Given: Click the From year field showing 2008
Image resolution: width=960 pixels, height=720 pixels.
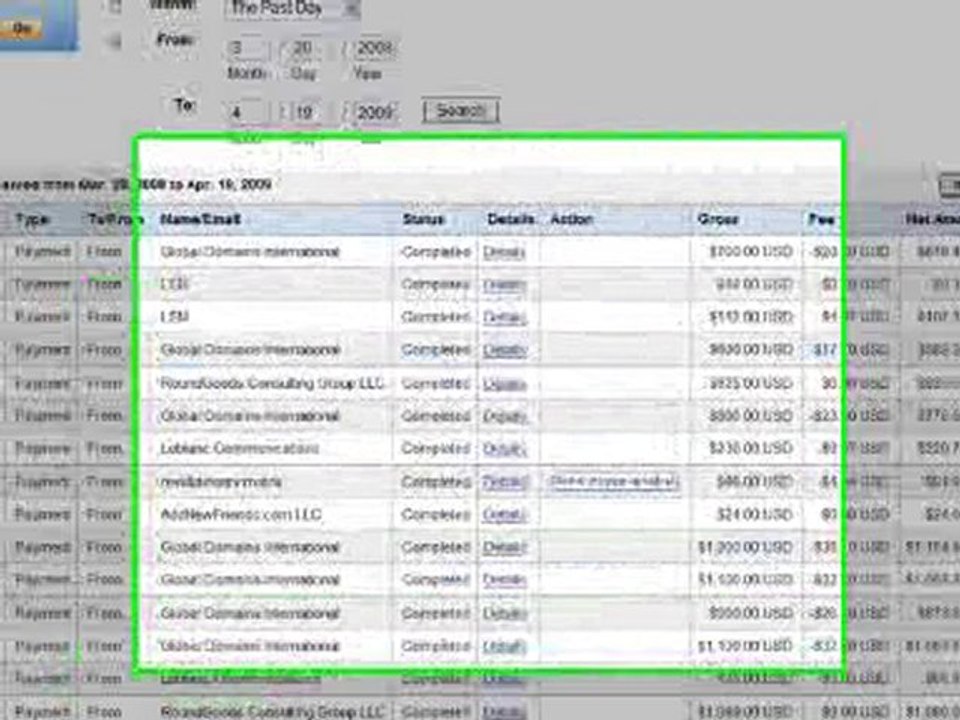Looking at the screenshot, I should click(x=374, y=48).
